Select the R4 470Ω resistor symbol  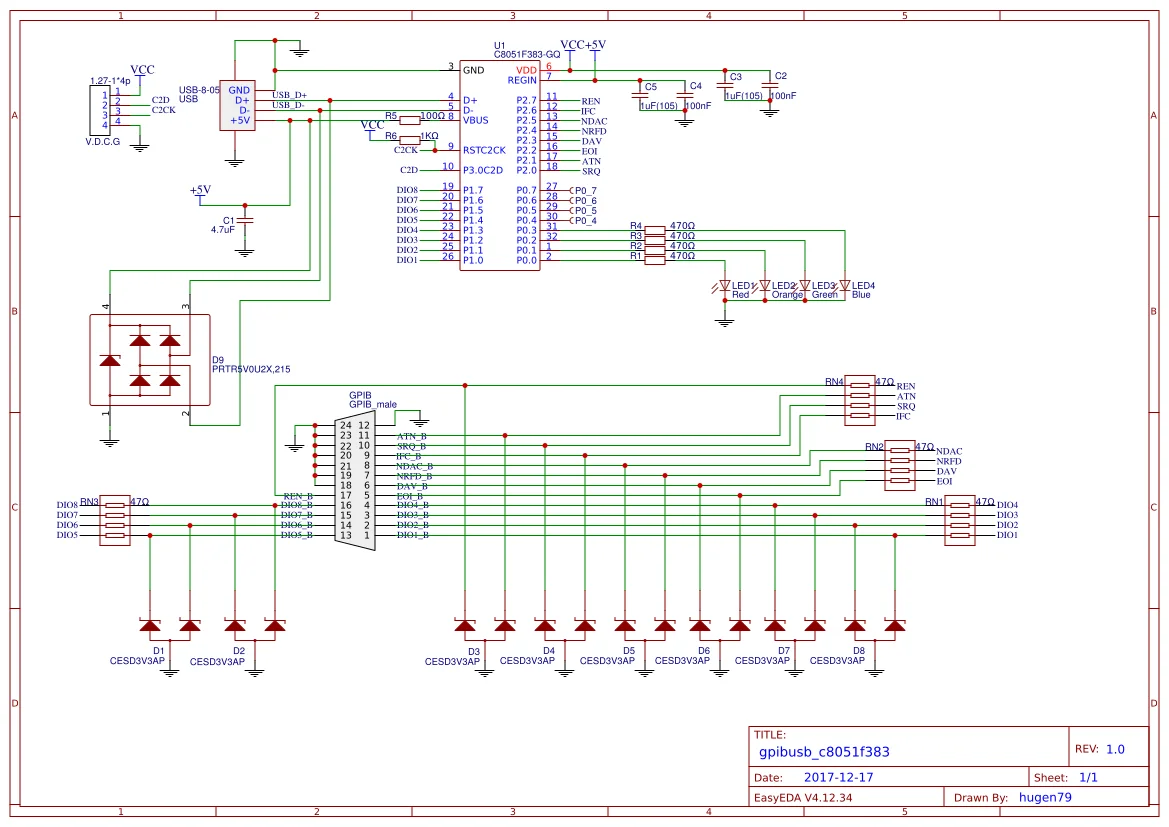[x=655, y=230]
